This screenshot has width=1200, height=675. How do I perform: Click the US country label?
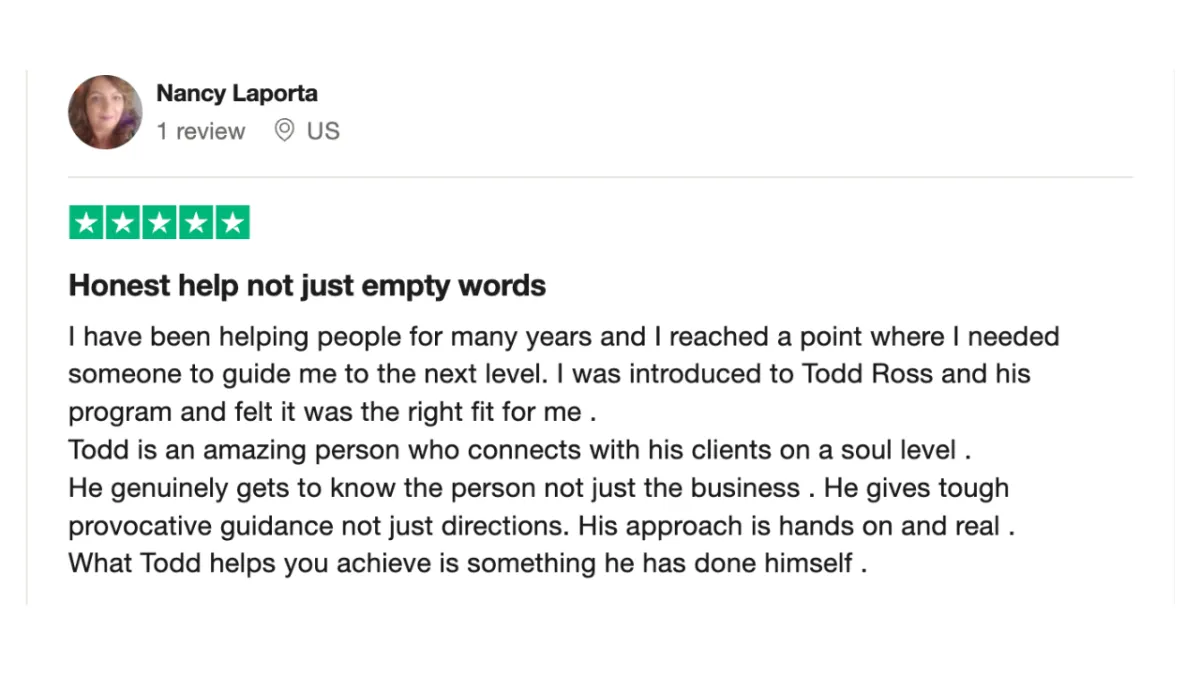click(323, 131)
